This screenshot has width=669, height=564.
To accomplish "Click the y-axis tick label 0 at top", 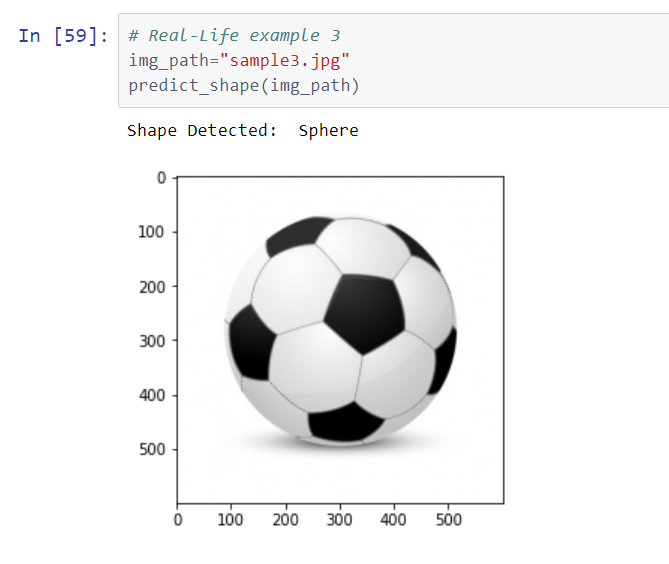I will point(161,177).
